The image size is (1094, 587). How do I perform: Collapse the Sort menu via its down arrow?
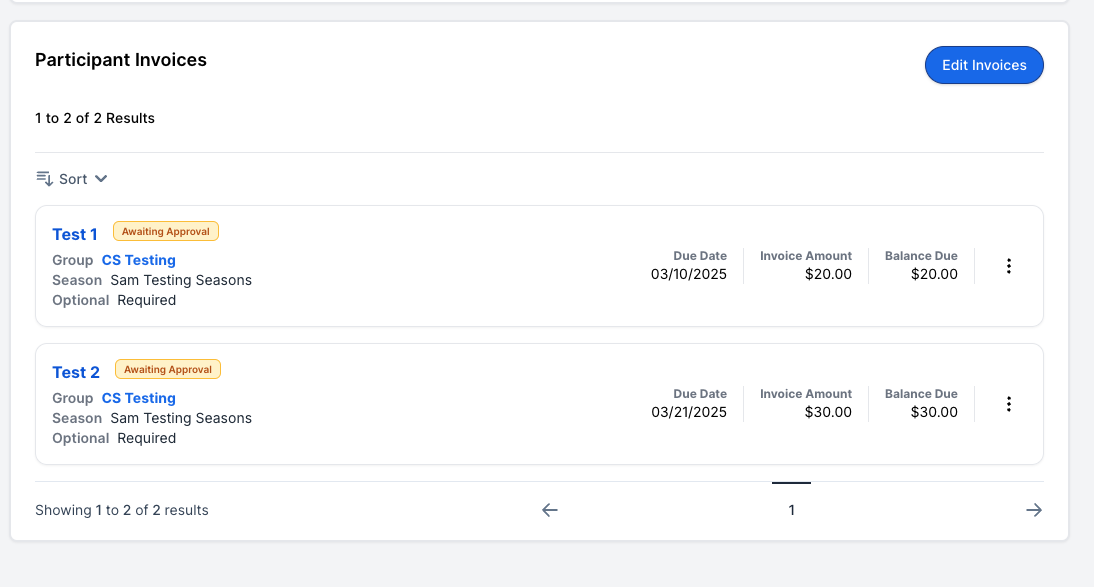click(99, 178)
